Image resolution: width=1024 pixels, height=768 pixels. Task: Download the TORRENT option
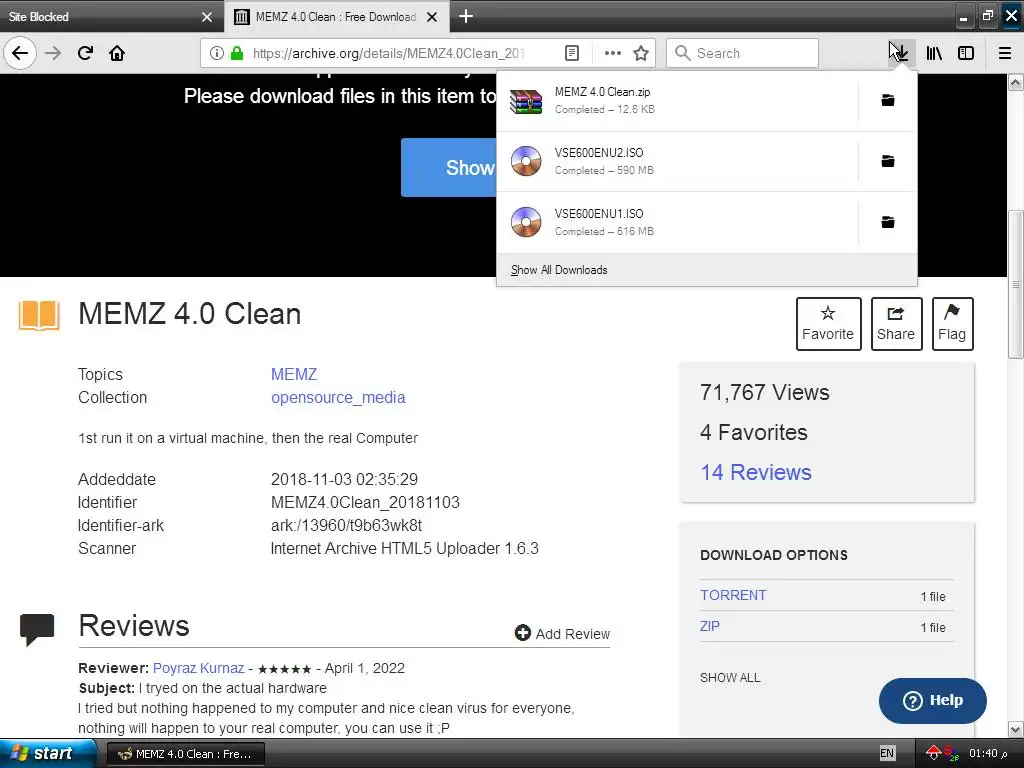(x=733, y=595)
